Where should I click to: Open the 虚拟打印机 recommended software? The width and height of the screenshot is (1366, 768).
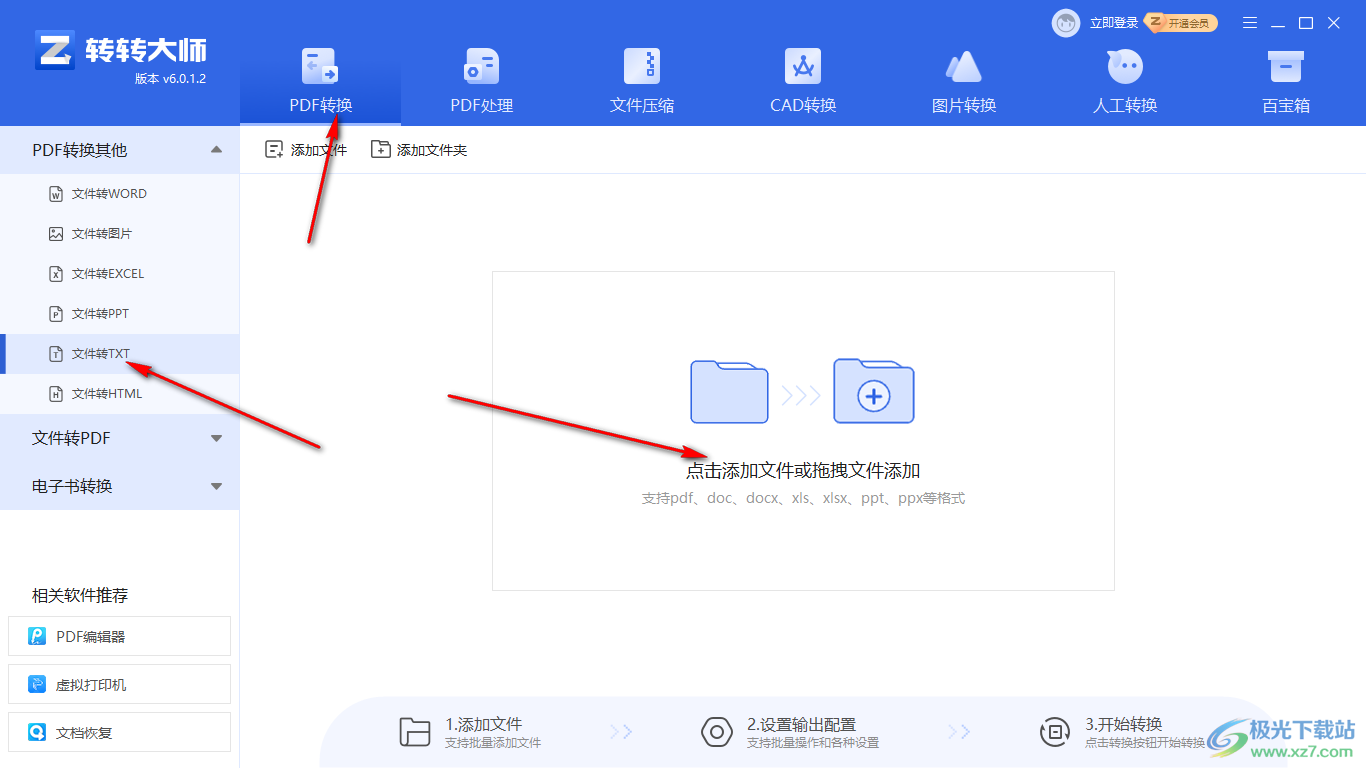click(119, 684)
